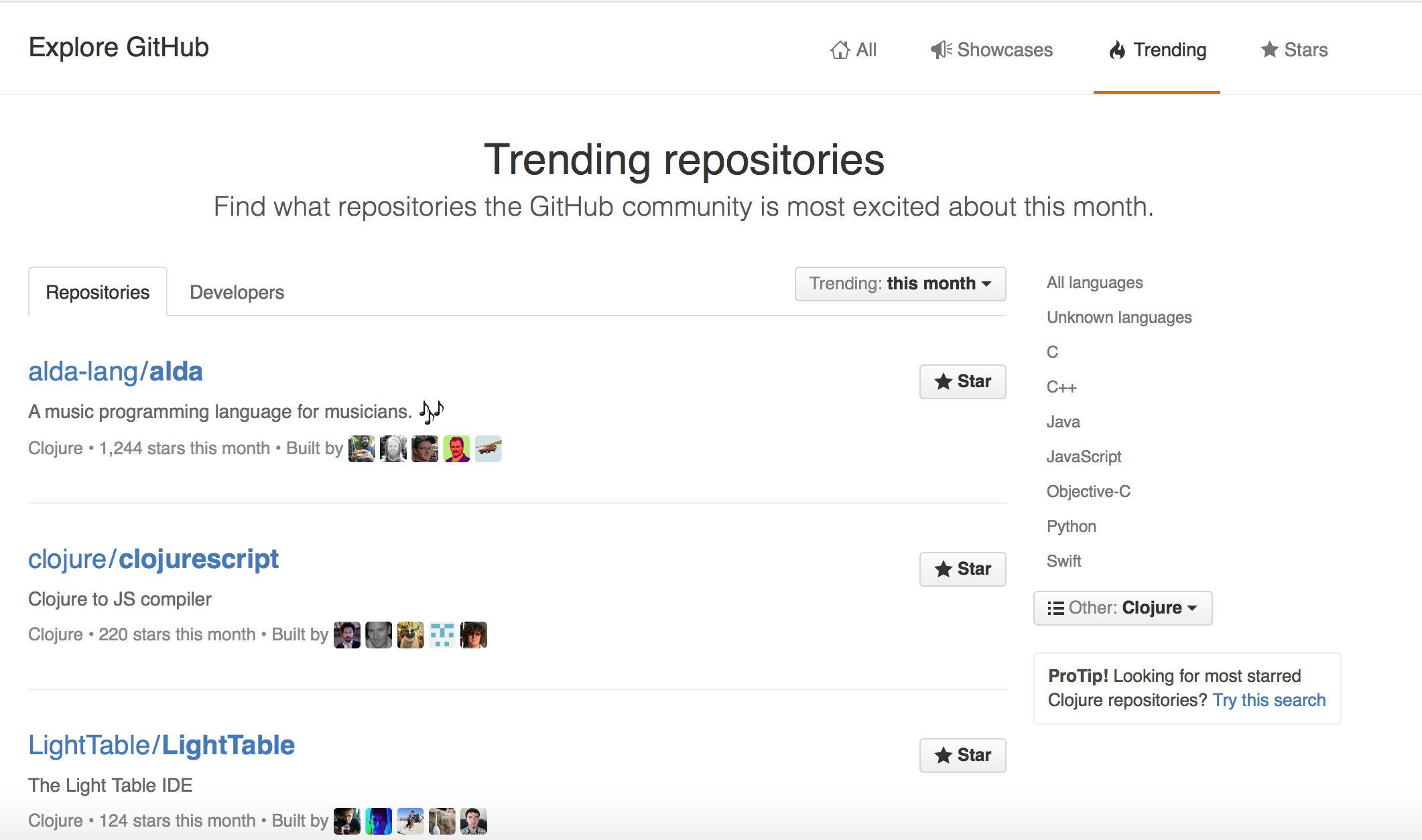
Task: Click the pixelated avatar under clojurescript
Action: 442,635
